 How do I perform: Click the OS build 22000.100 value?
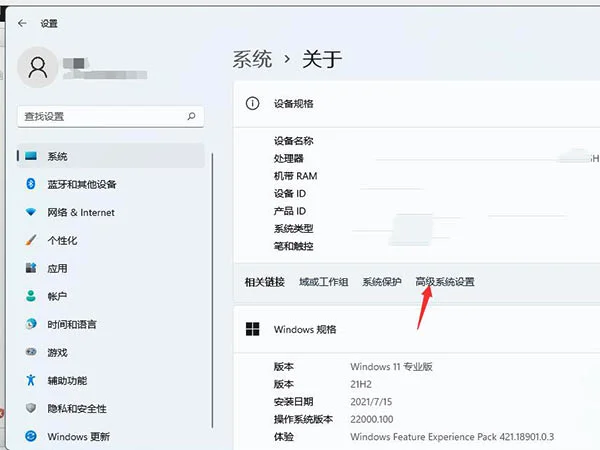(372, 419)
